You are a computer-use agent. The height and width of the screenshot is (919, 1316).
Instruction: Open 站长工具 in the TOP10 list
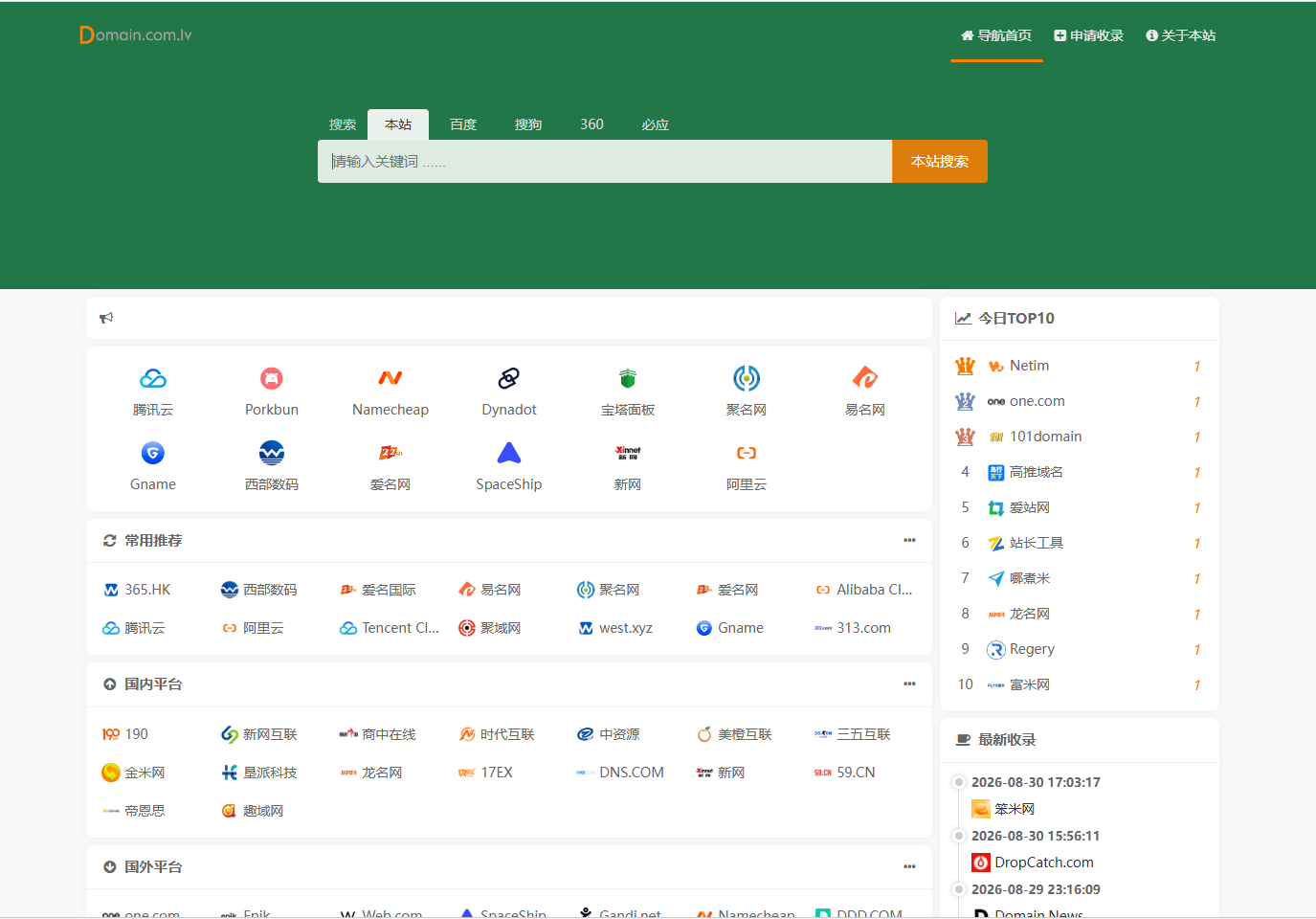click(1026, 543)
